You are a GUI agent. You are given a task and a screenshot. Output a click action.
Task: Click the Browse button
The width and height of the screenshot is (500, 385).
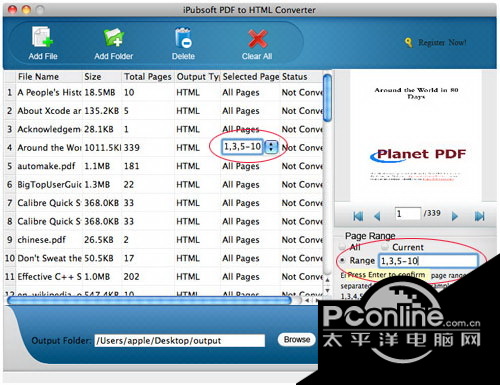[297, 339]
